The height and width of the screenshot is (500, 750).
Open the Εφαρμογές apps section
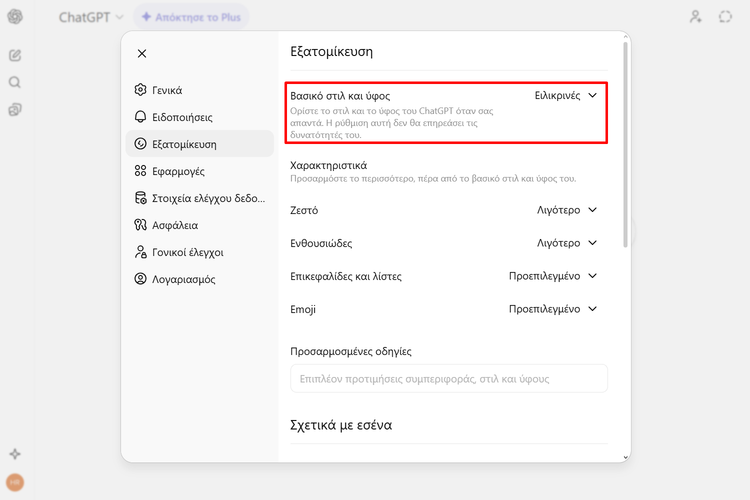coord(178,171)
